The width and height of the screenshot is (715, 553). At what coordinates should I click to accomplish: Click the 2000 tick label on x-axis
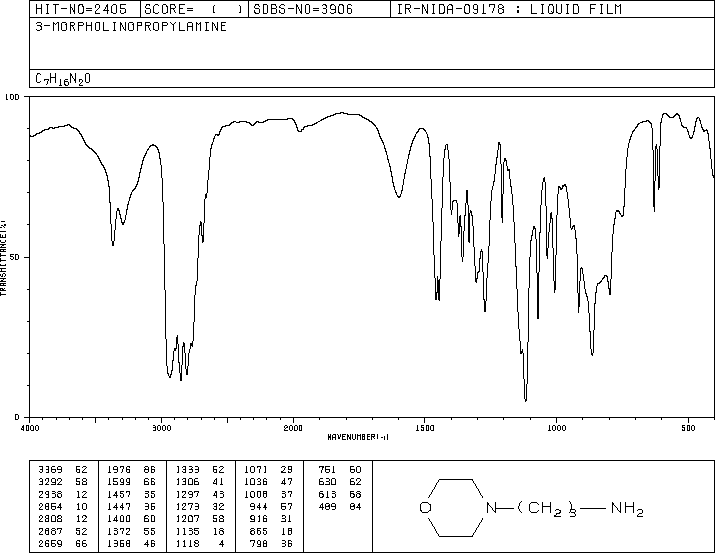tap(293, 428)
